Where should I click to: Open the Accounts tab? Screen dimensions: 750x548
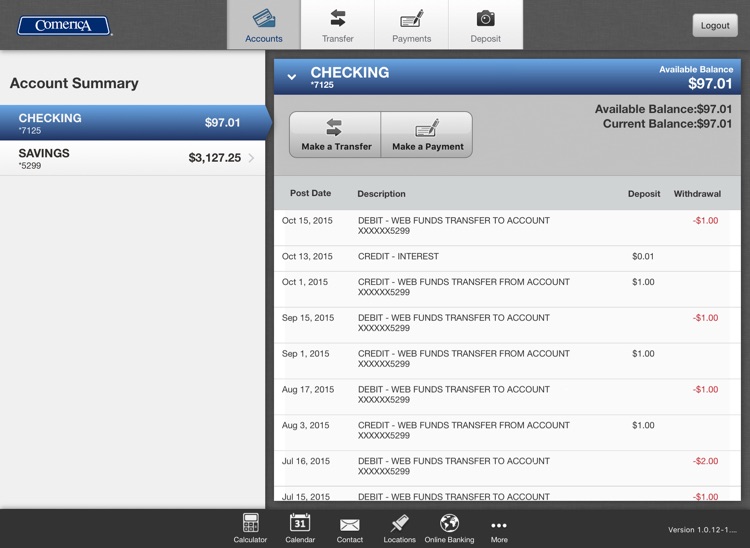(264, 25)
